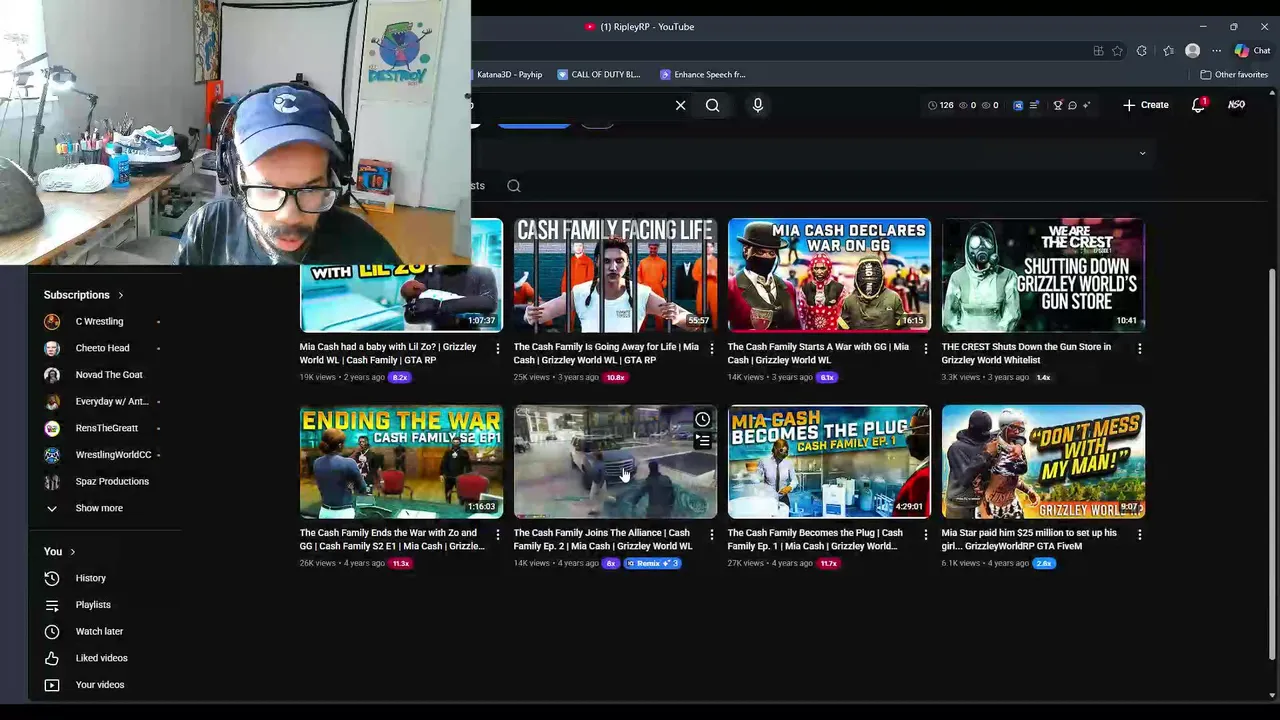Open more options for Ends the War video
1280x720 pixels.
(497, 534)
